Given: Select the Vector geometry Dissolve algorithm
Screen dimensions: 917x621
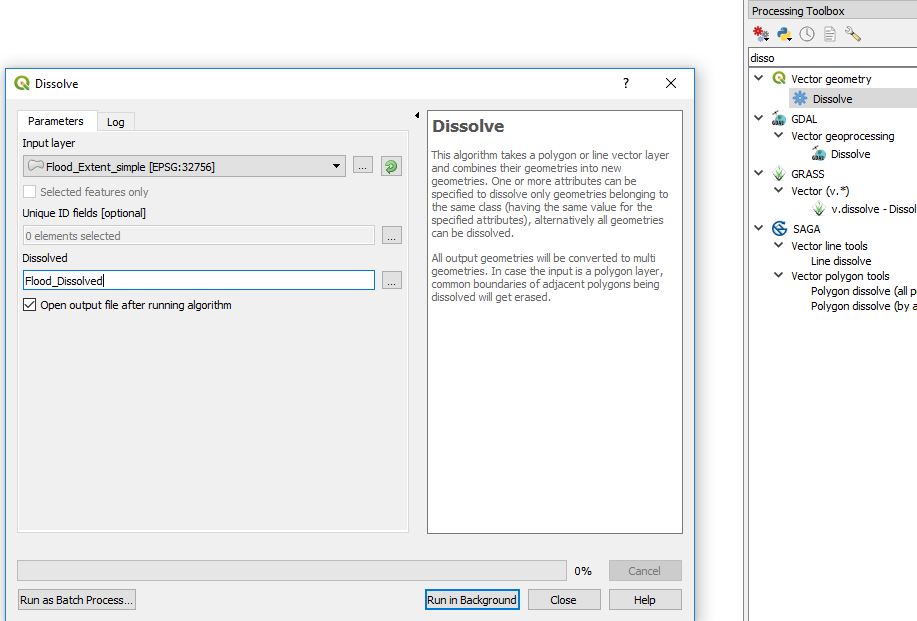Looking at the screenshot, I should (x=832, y=99).
